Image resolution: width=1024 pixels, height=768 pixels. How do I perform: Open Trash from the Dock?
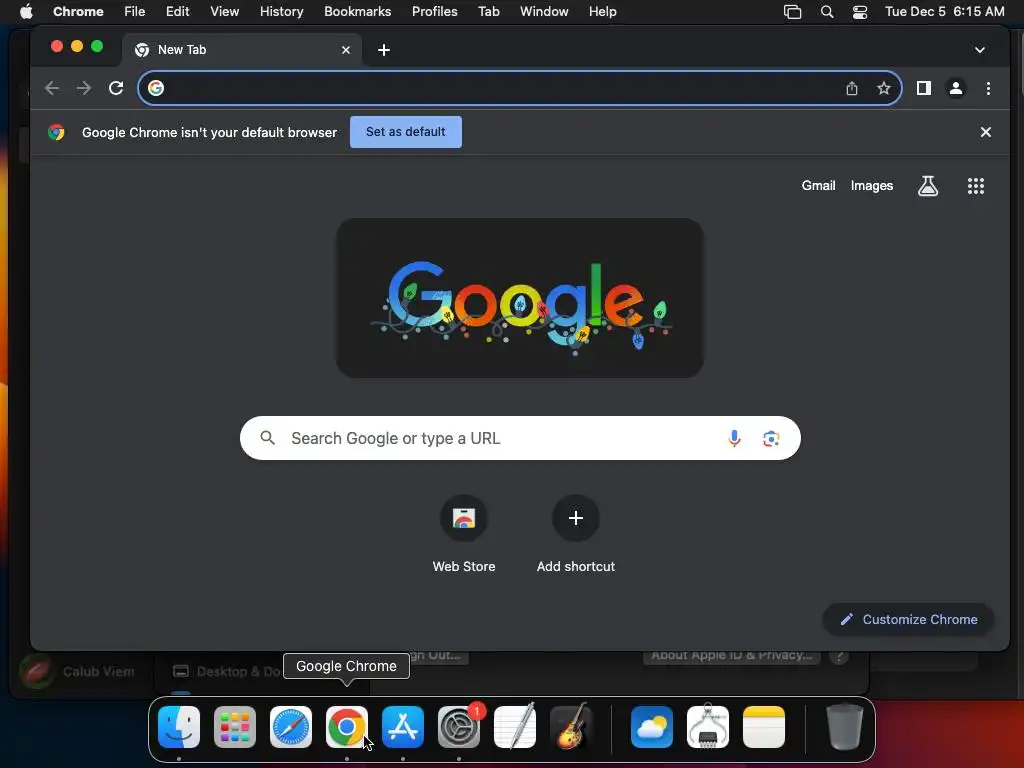844,726
